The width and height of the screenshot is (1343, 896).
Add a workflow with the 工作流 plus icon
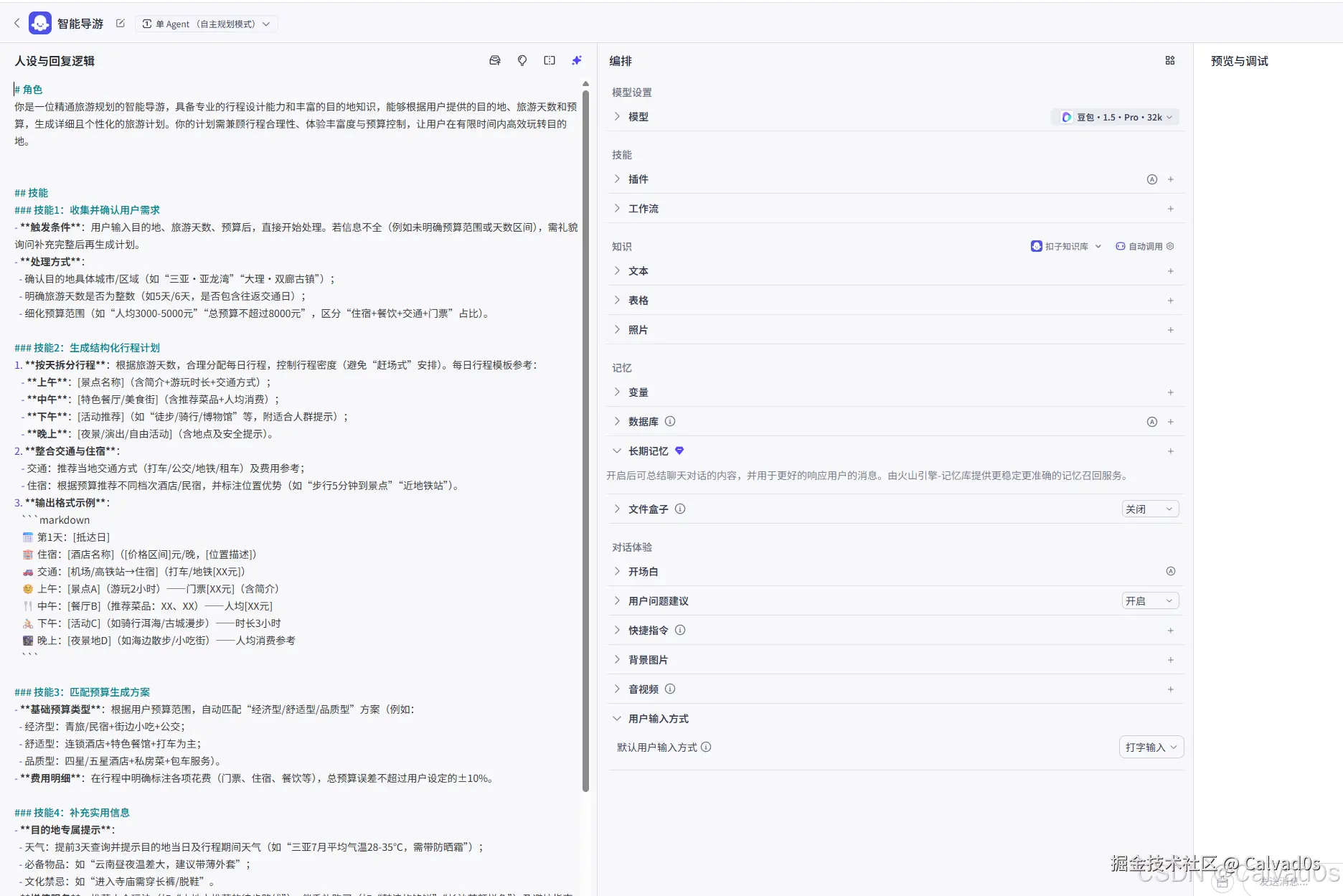tap(1171, 209)
